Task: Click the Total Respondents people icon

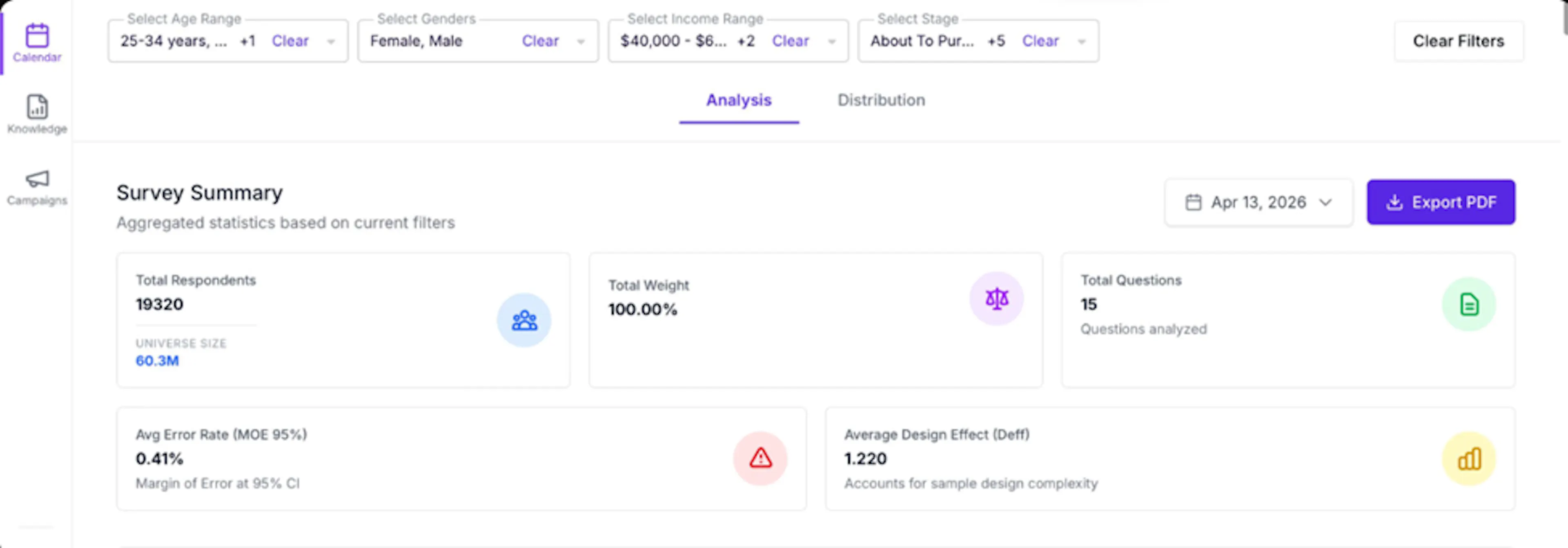Action: click(x=524, y=321)
